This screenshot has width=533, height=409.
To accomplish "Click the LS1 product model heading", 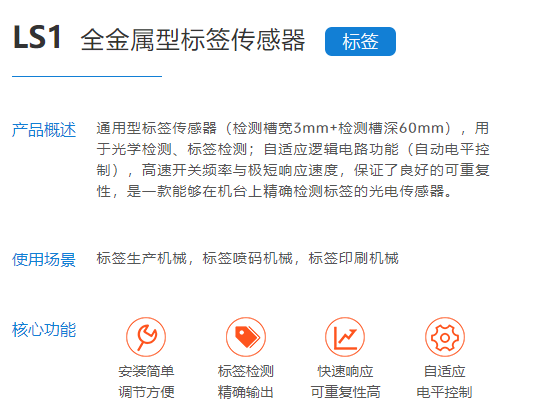I will tap(37, 37).
